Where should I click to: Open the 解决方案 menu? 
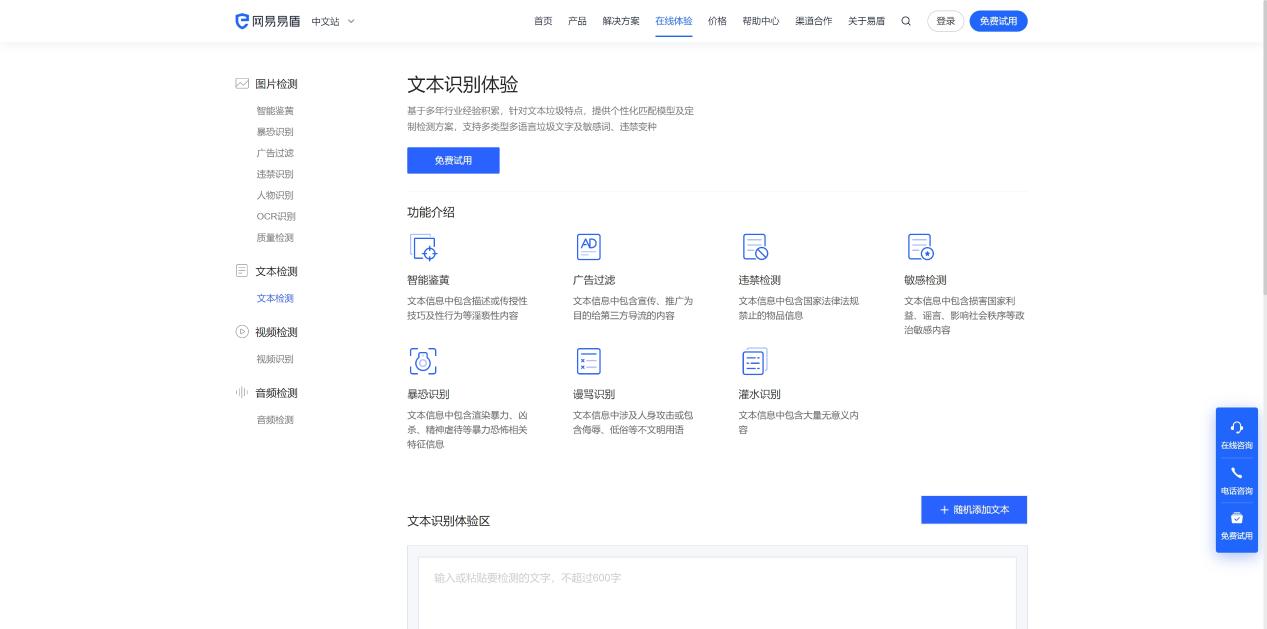[621, 21]
